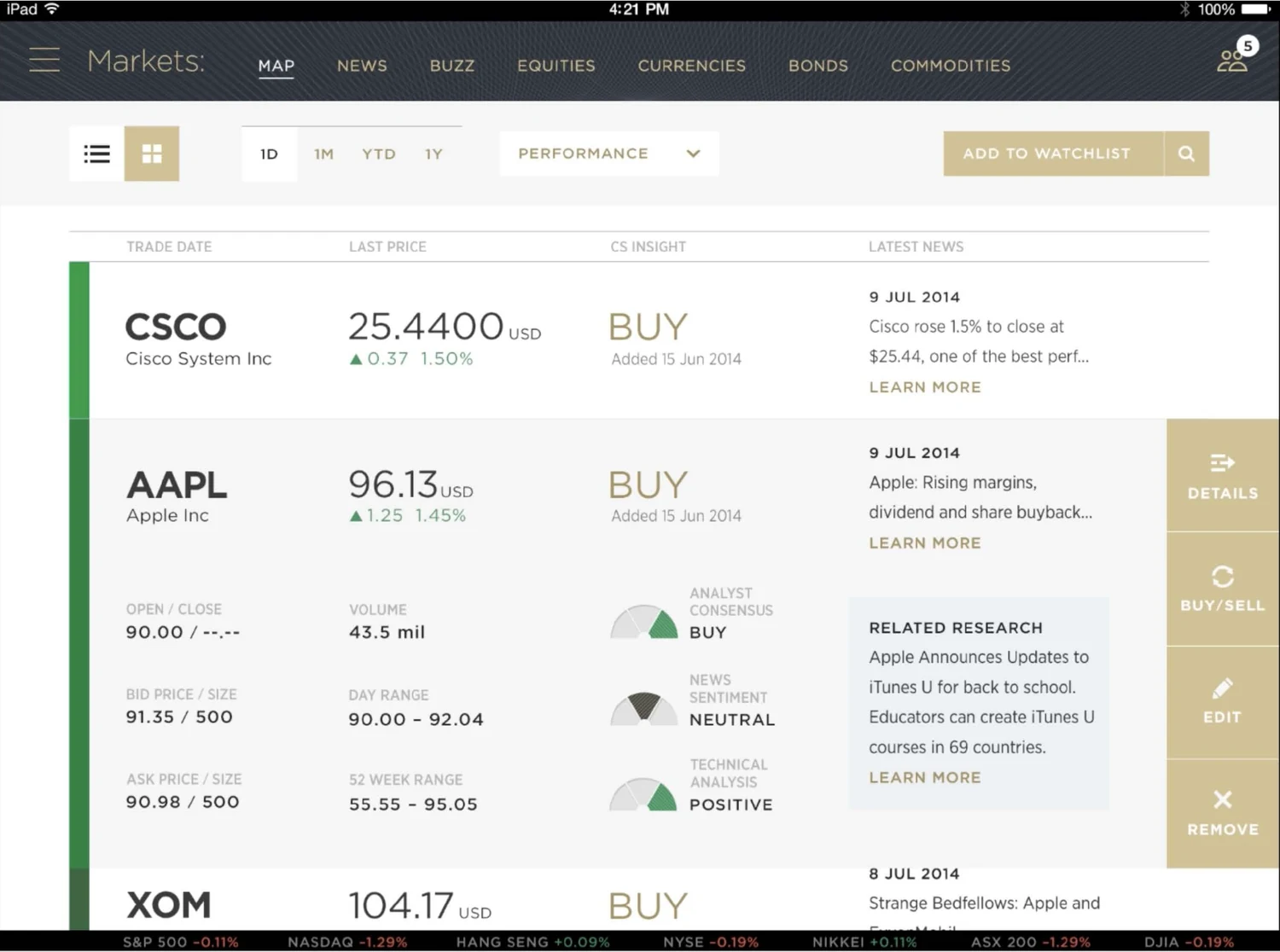Click the Related Research panel text
This screenshot has width=1280, height=952.
coord(981,702)
